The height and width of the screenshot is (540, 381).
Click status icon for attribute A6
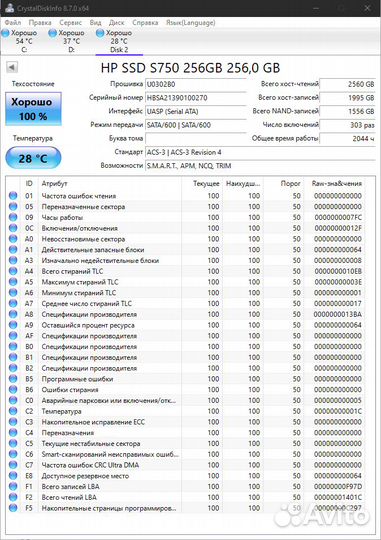point(13,292)
